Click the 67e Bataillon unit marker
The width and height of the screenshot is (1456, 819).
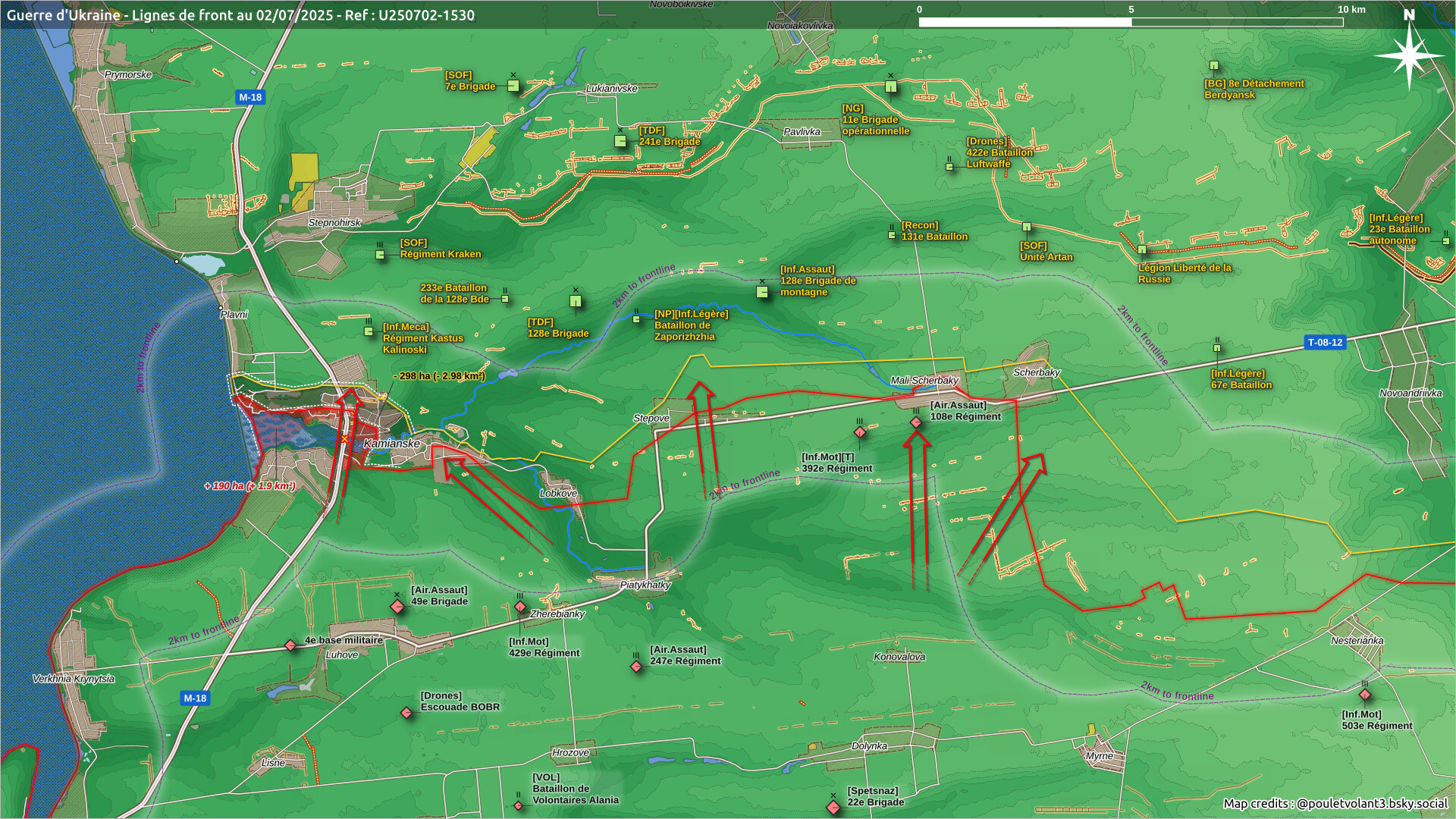(1217, 348)
